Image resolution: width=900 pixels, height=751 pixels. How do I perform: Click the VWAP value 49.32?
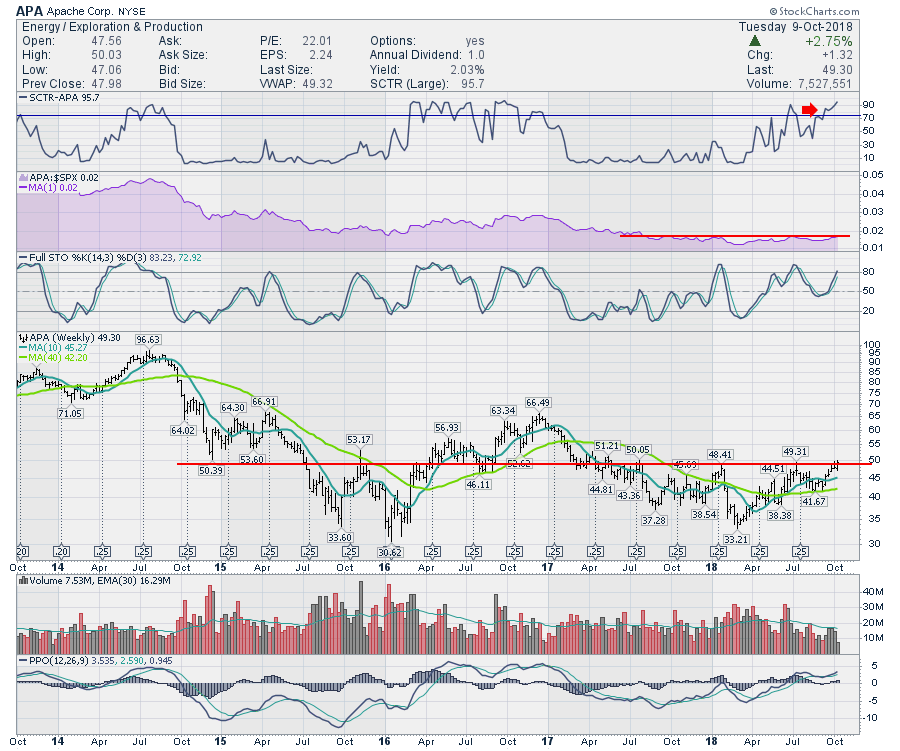pyautogui.click(x=317, y=84)
